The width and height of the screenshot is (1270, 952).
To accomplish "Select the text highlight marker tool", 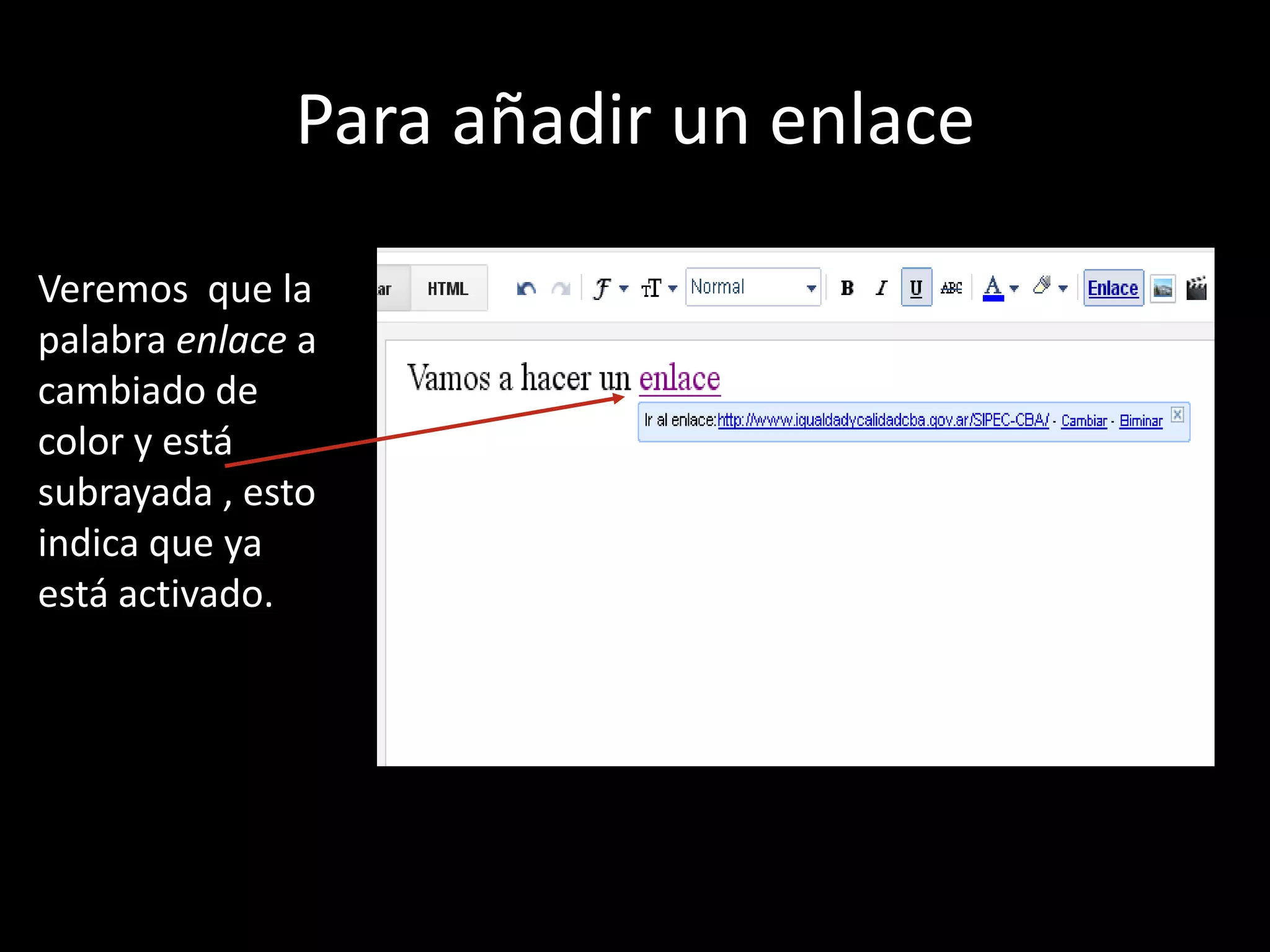I will 1042,286.
